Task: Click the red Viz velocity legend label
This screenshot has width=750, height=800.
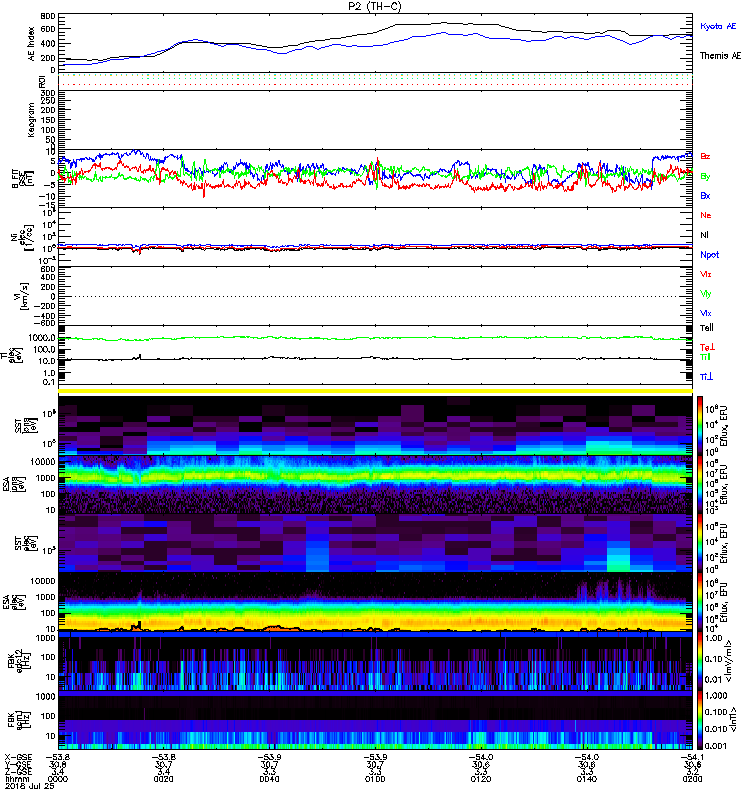Action: 706,274
